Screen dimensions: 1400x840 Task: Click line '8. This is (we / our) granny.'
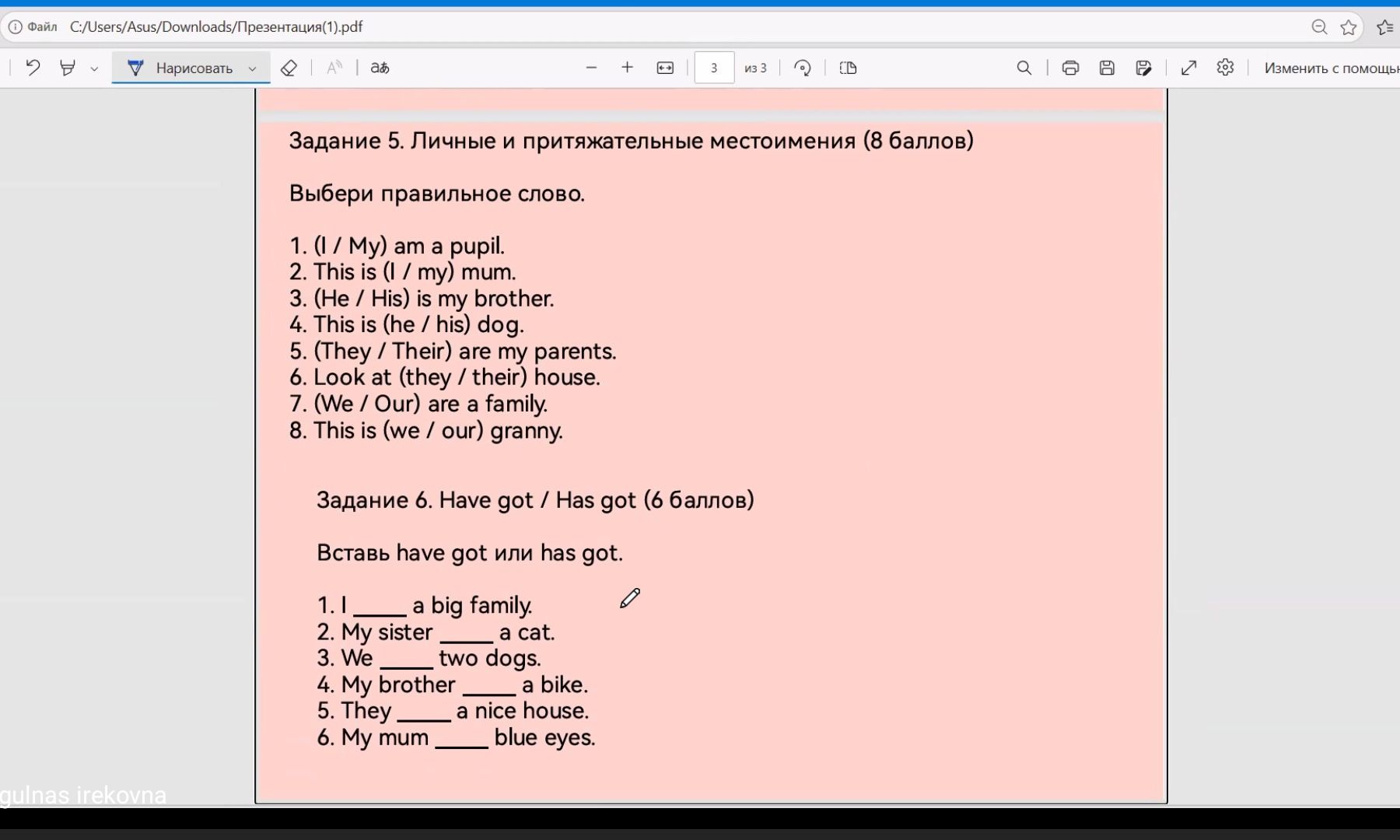[x=426, y=430]
